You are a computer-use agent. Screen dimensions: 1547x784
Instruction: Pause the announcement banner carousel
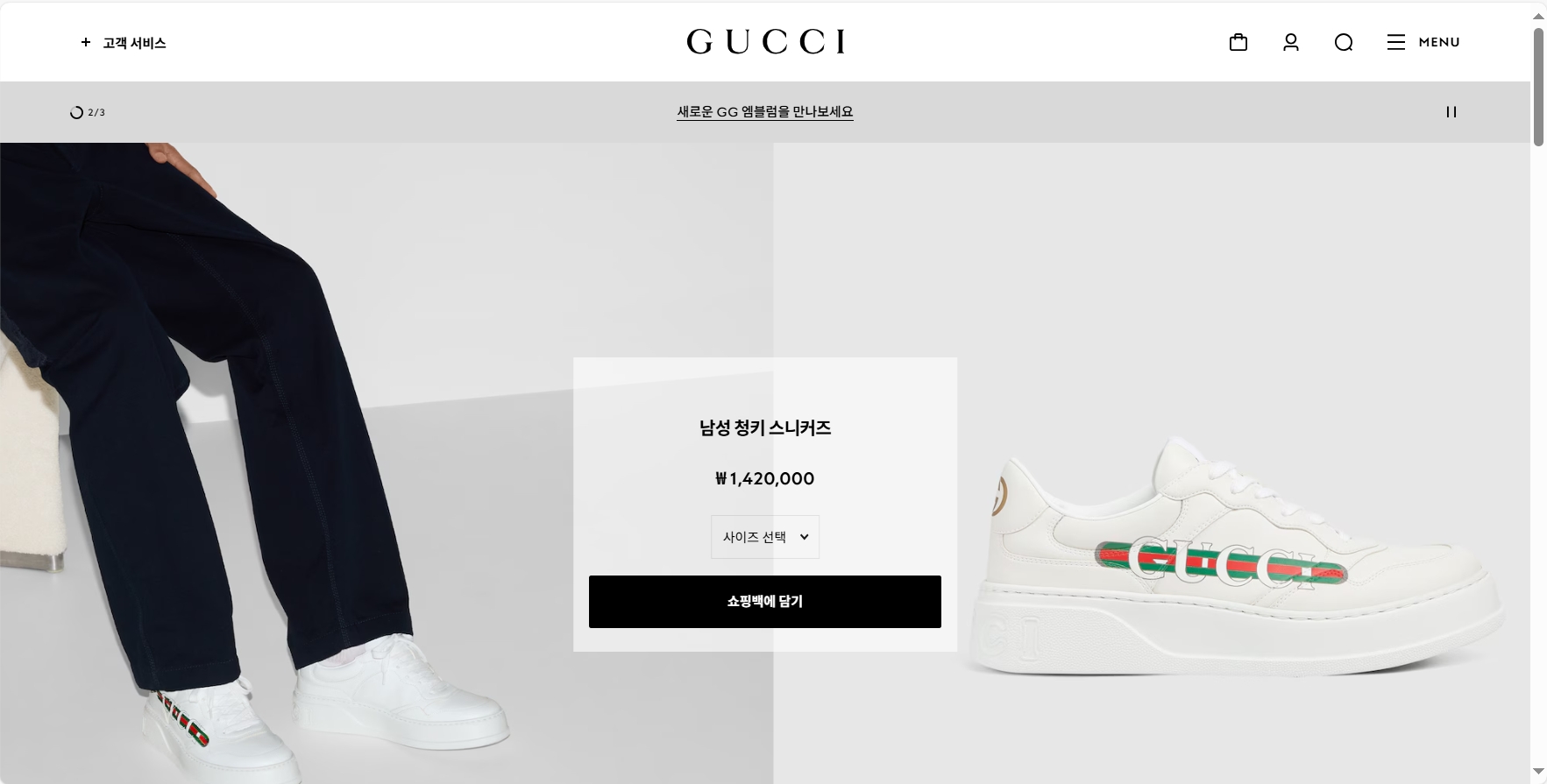pos(1451,112)
